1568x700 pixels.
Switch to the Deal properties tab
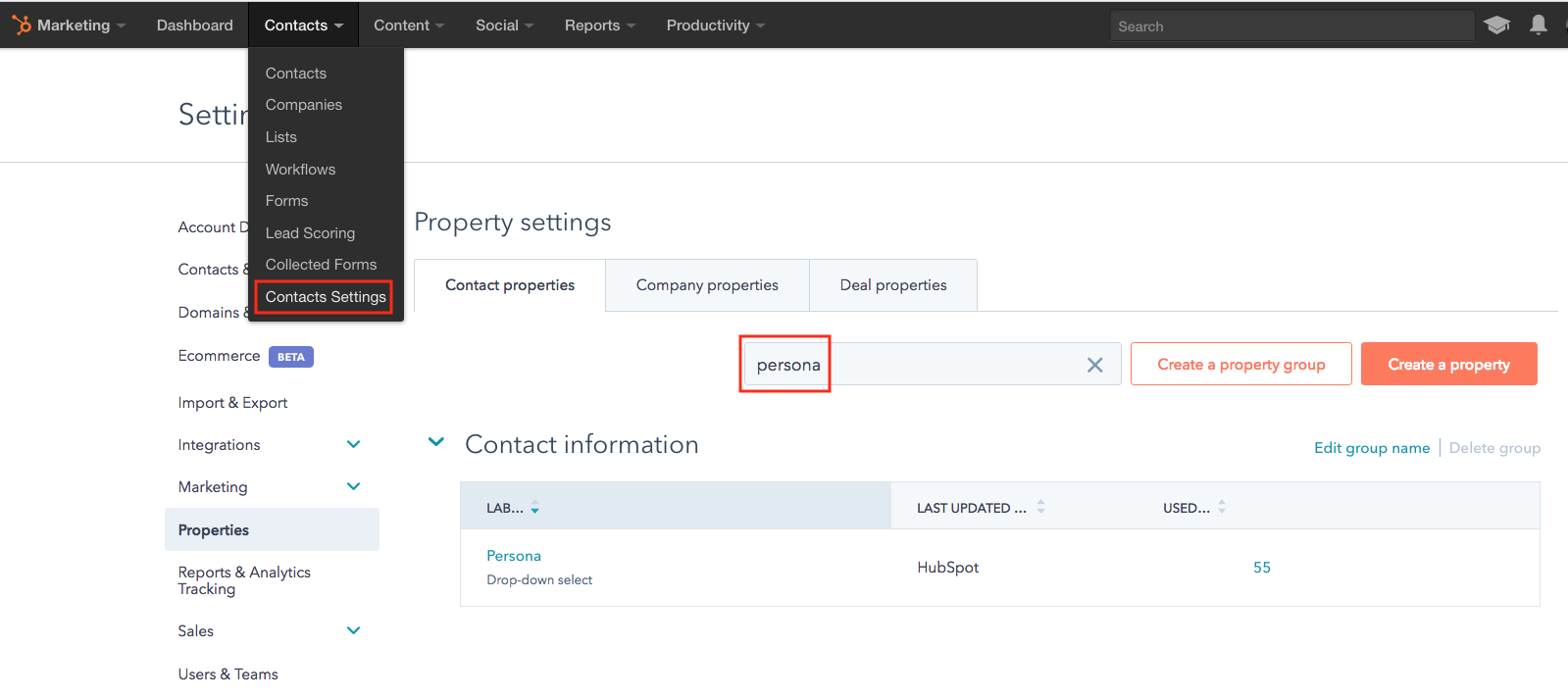click(x=893, y=285)
